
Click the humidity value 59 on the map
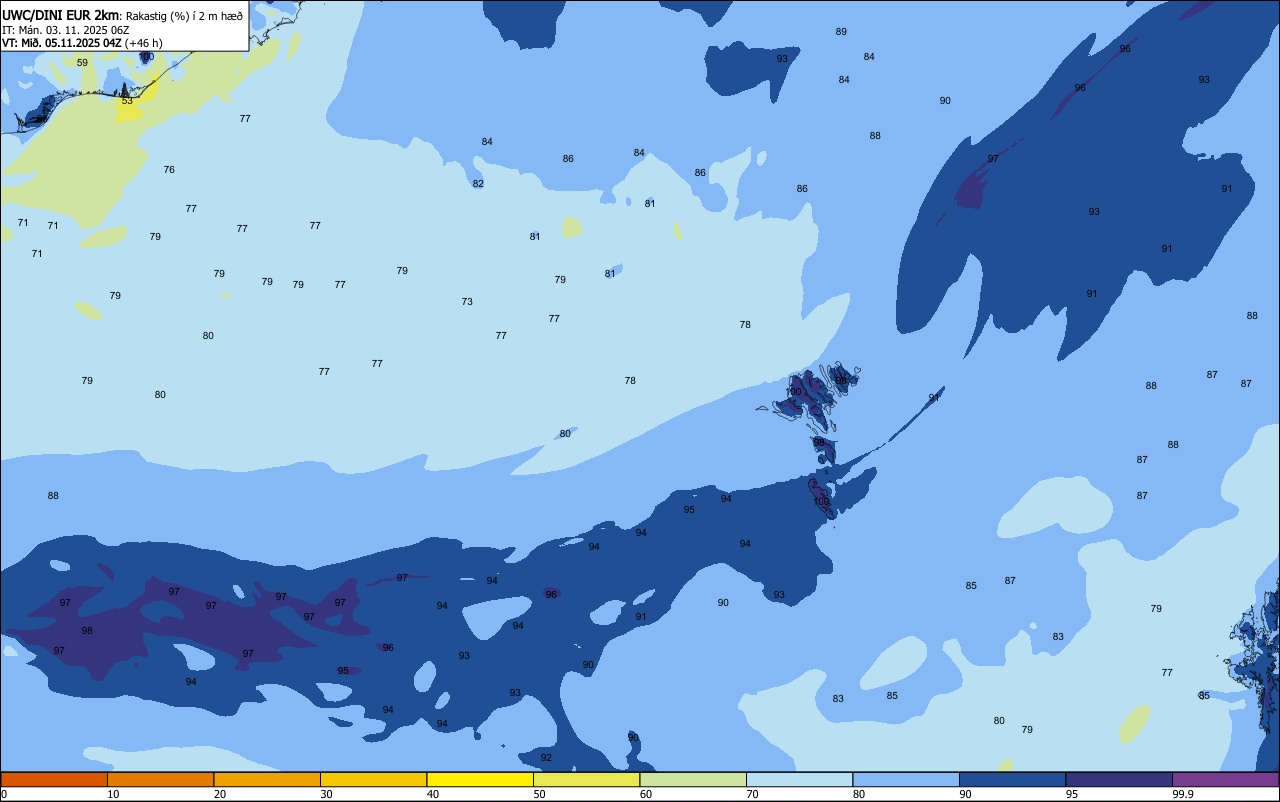[82, 63]
